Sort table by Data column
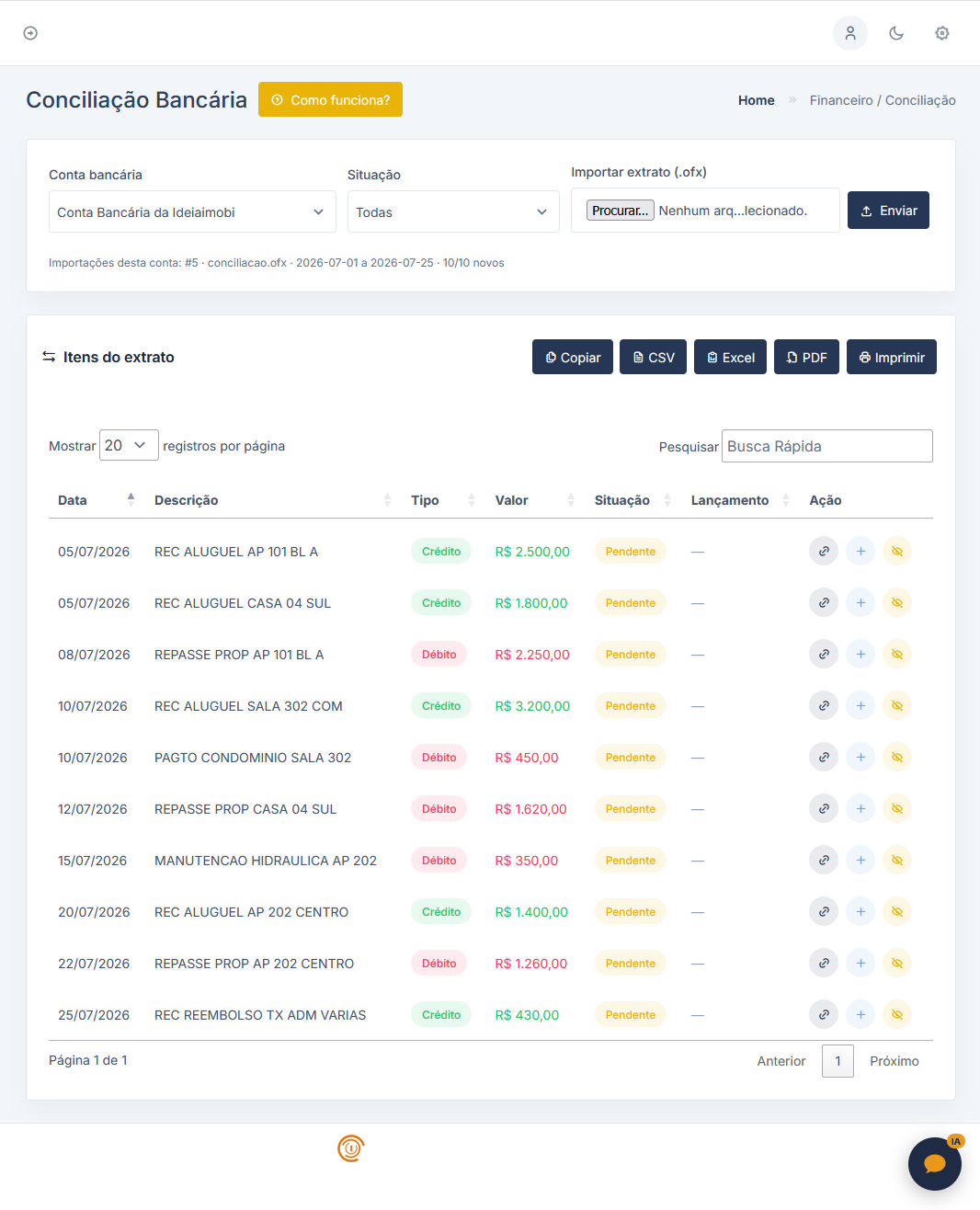 96,500
